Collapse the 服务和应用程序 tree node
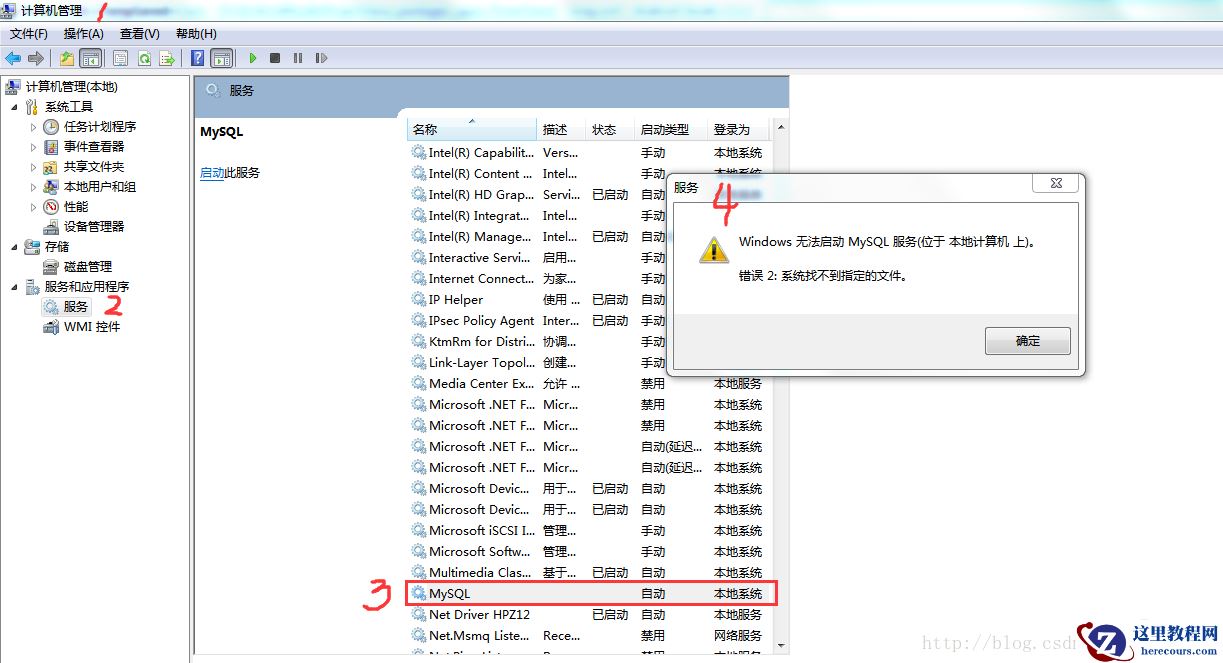Viewport: 1223px width, 663px height. (14, 287)
